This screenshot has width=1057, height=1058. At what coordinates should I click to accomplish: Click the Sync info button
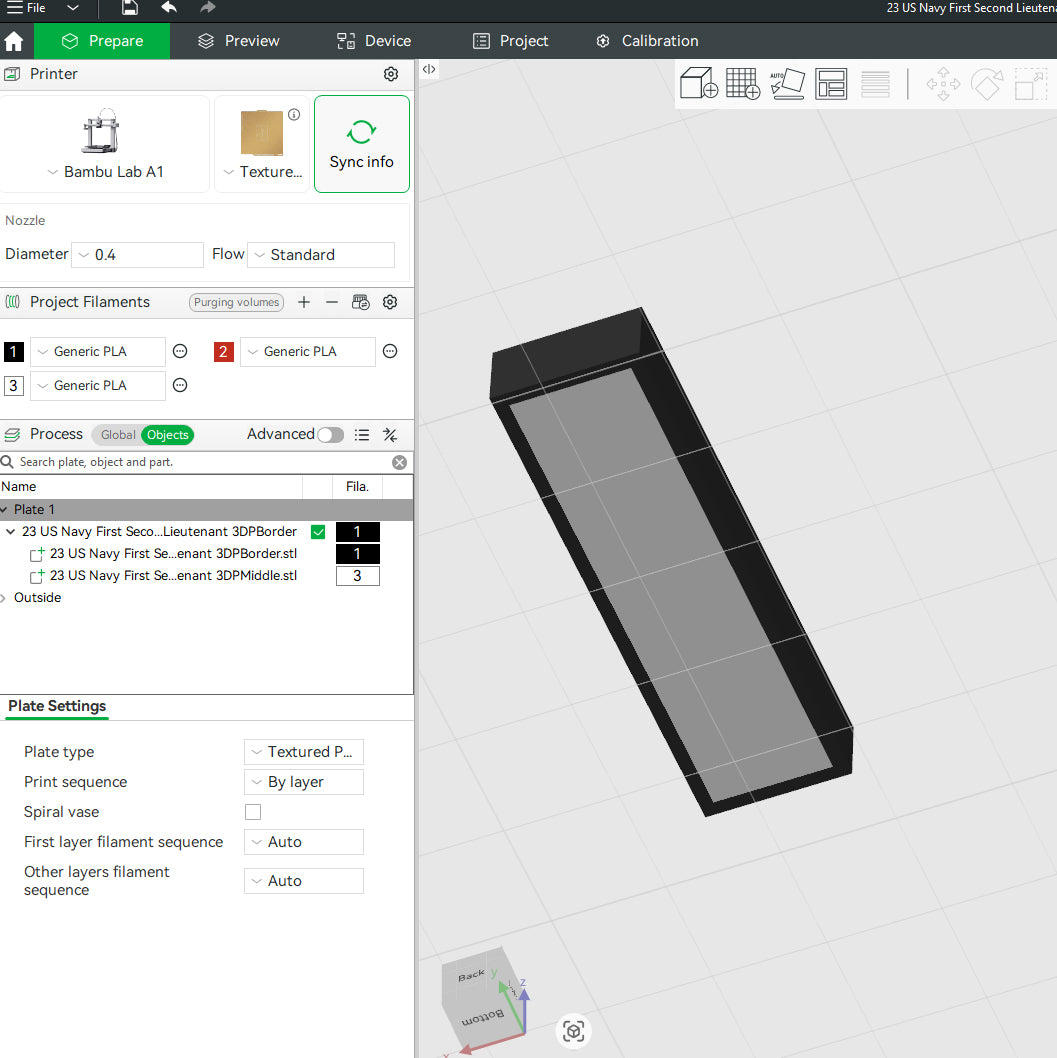(361, 144)
